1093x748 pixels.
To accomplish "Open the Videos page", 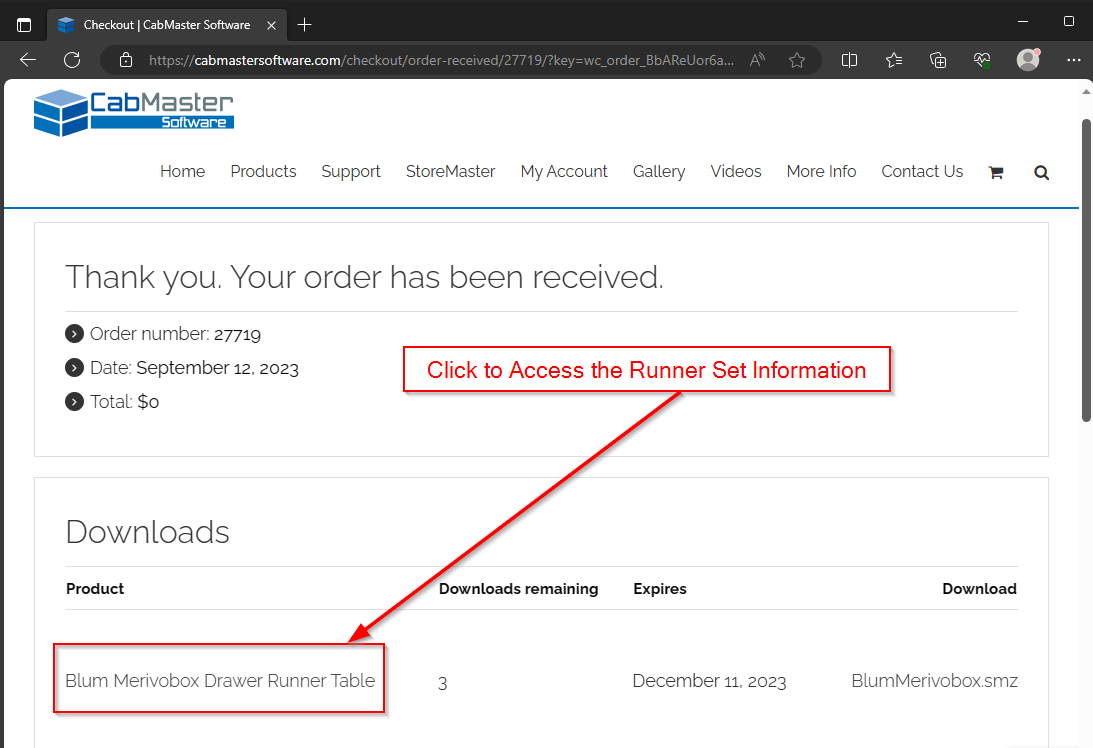I will pyautogui.click(x=735, y=171).
